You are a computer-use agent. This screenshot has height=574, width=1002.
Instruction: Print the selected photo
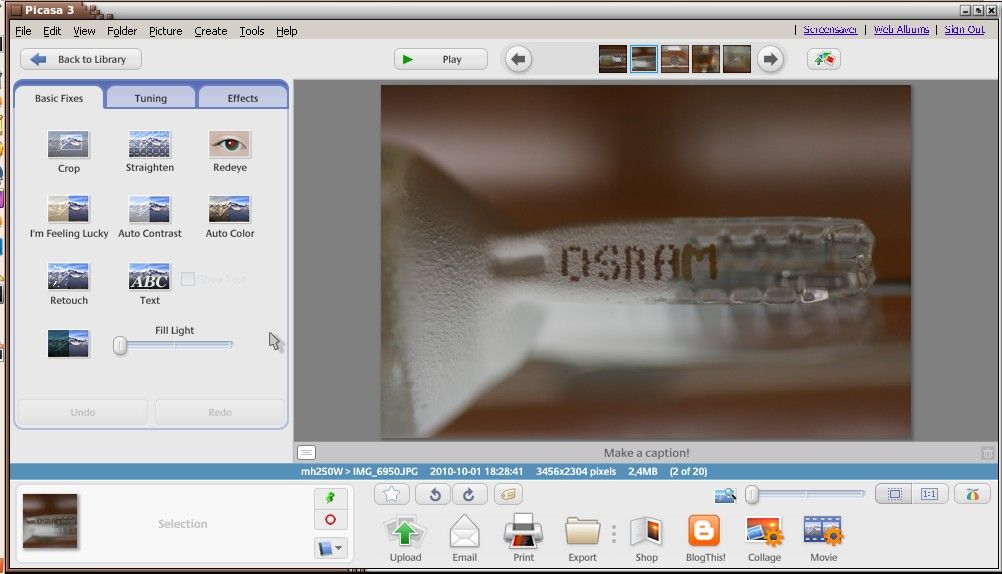click(x=523, y=538)
